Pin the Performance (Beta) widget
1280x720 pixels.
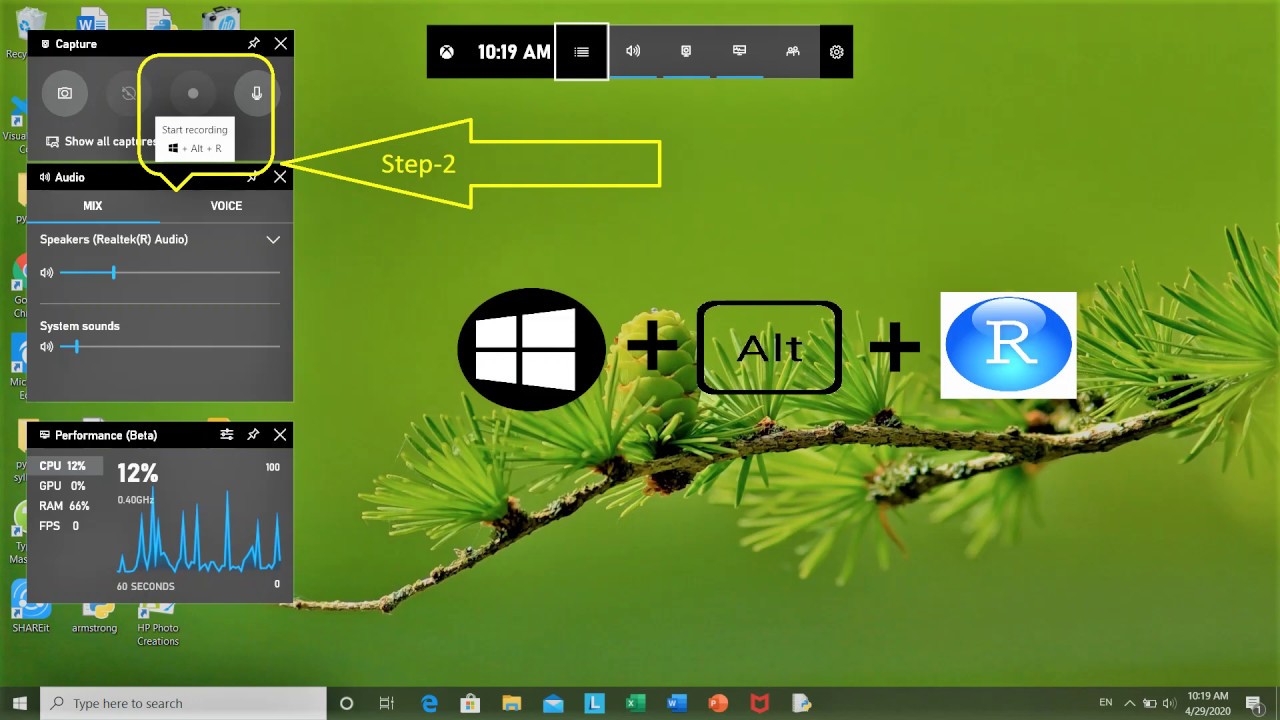tap(253, 435)
